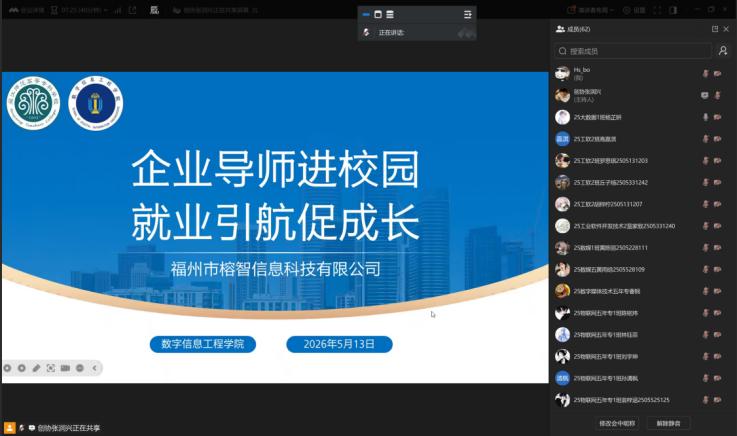Select member ending 2505131207
The height and width of the screenshot is (436, 737).
click(x=641, y=204)
